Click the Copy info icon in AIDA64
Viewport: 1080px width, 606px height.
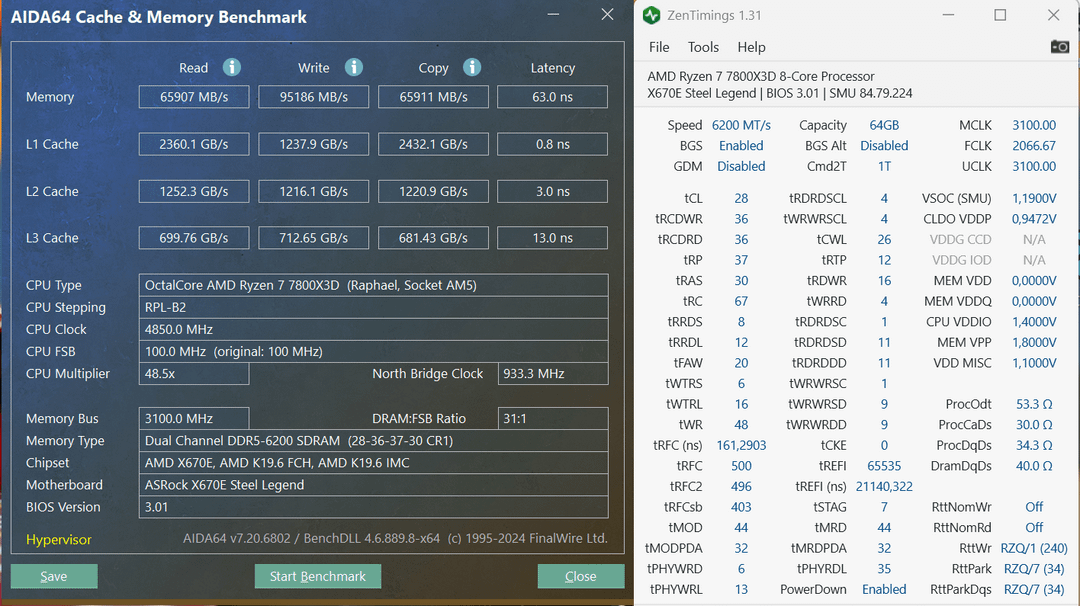472,67
